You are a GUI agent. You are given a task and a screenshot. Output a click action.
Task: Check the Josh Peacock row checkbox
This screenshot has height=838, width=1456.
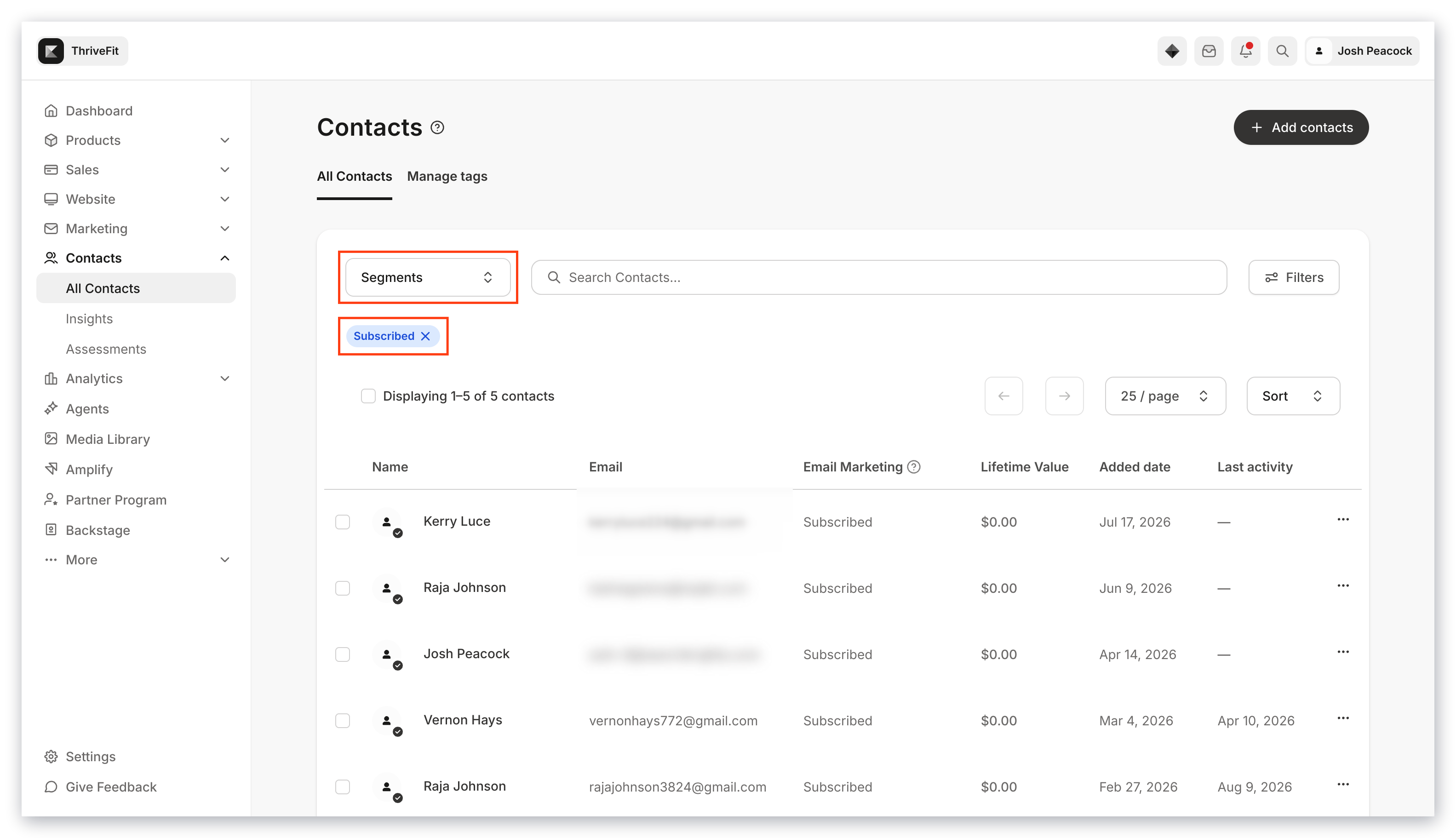(343, 654)
